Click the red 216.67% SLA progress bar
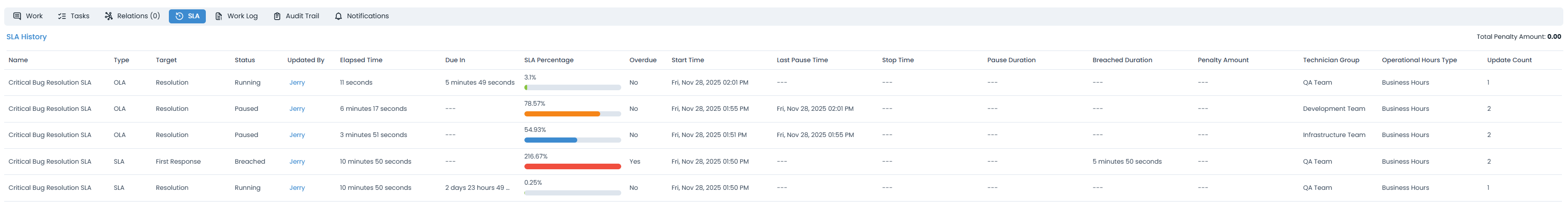Screen dimensions: 1568x202 (x=572, y=167)
